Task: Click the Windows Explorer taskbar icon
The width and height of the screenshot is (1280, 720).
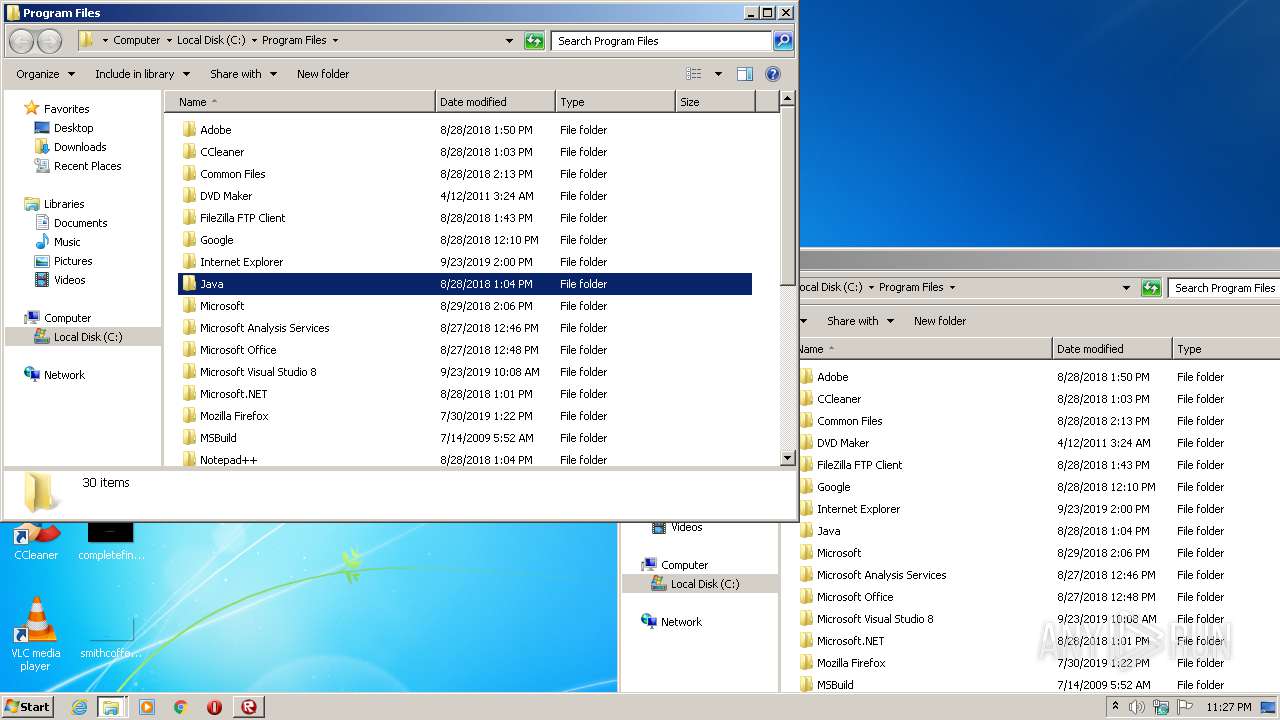Action: tap(111, 707)
